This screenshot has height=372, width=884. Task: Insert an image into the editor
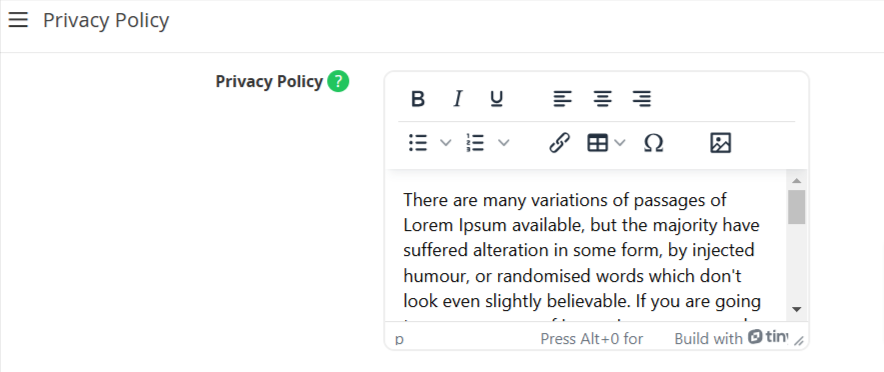pyautogui.click(x=720, y=143)
